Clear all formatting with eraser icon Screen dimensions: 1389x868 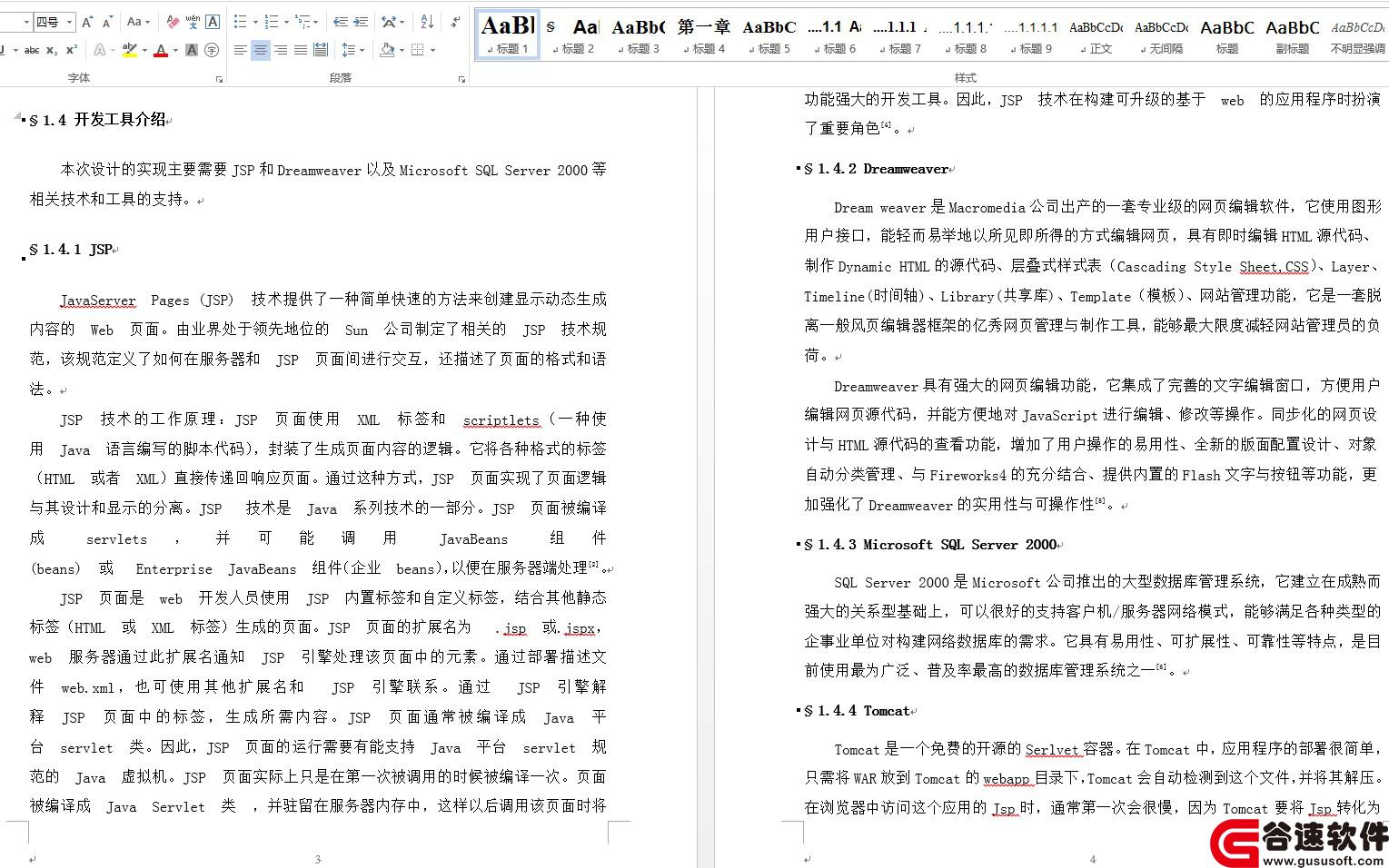point(173,22)
